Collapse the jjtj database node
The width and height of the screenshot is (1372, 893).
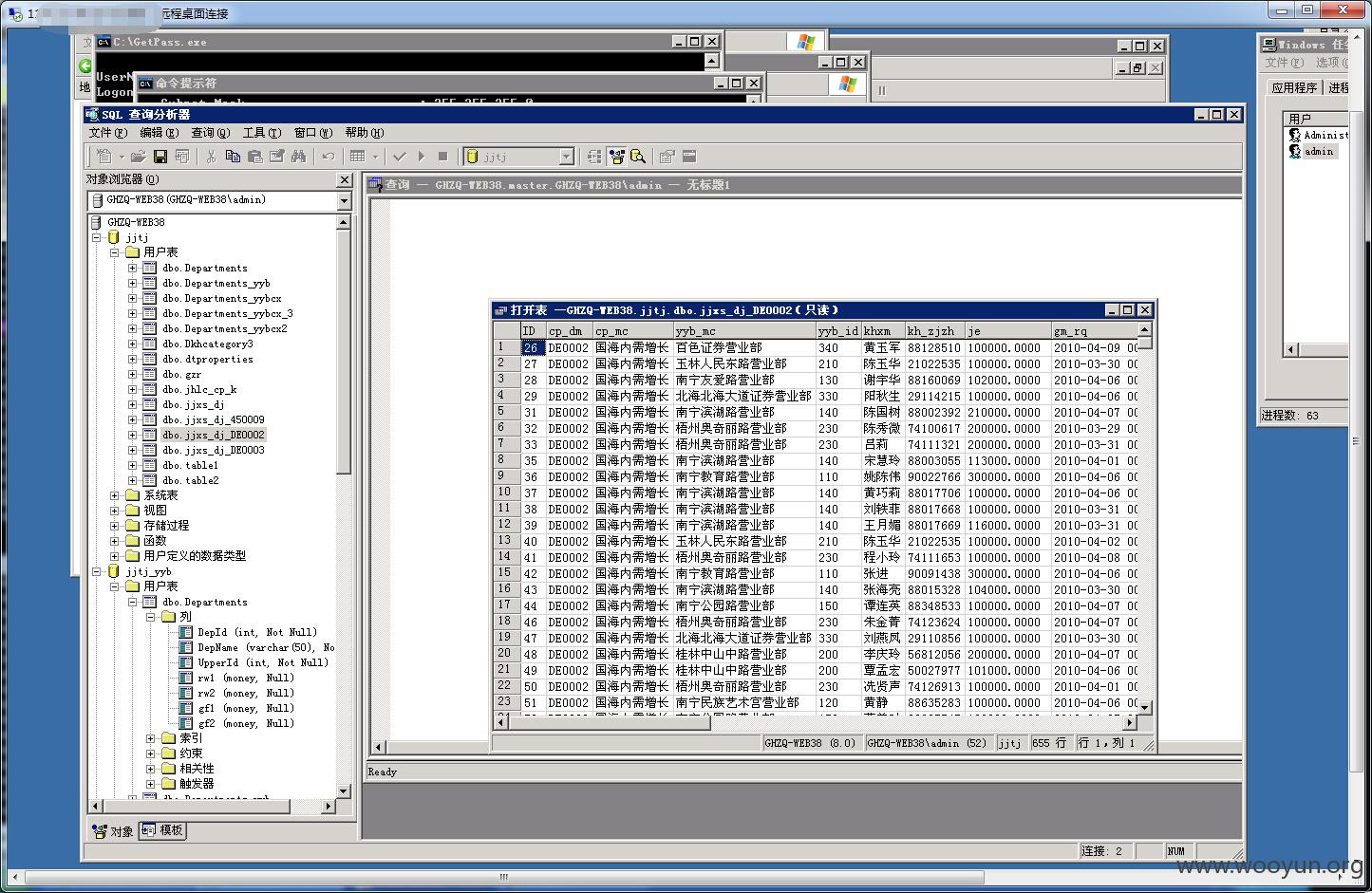click(x=97, y=237)
